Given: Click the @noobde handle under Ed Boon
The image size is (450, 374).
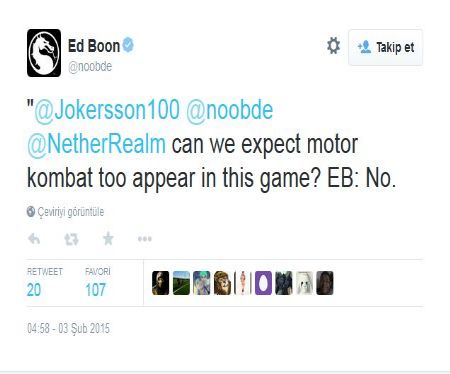Looking at the screenshot, I should [90, 67].
